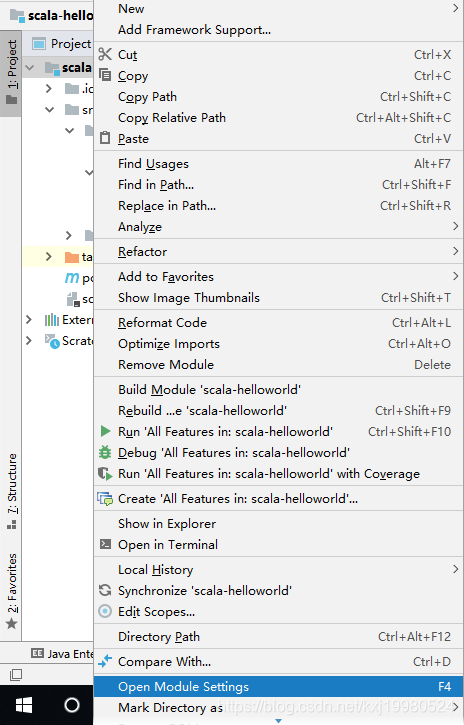
Task: Select Rebuild 'scala-helloworld' entry
Action: tap(279, 410)
